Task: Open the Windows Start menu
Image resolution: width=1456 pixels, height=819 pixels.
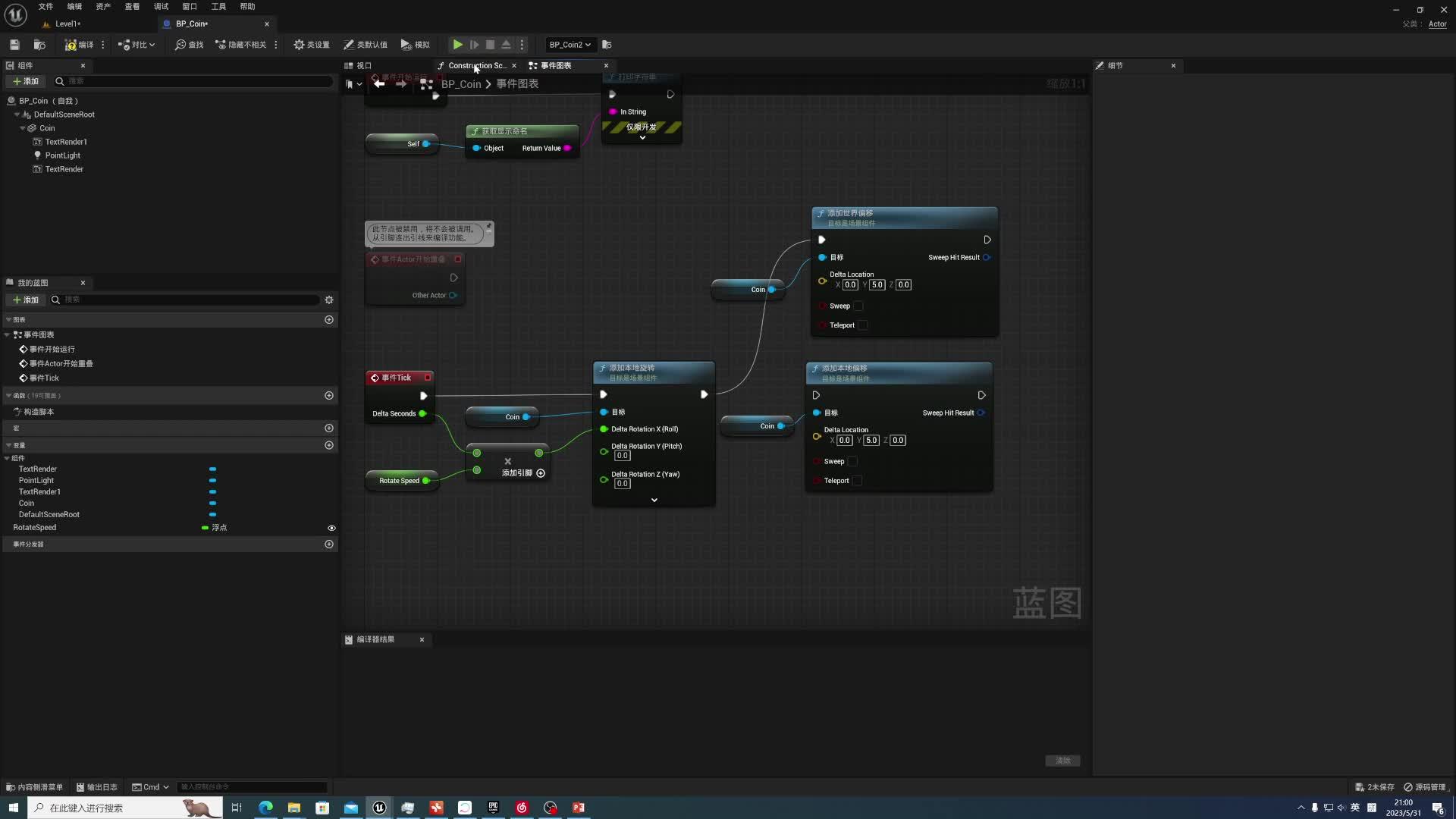Action: (x=13, y=808)
